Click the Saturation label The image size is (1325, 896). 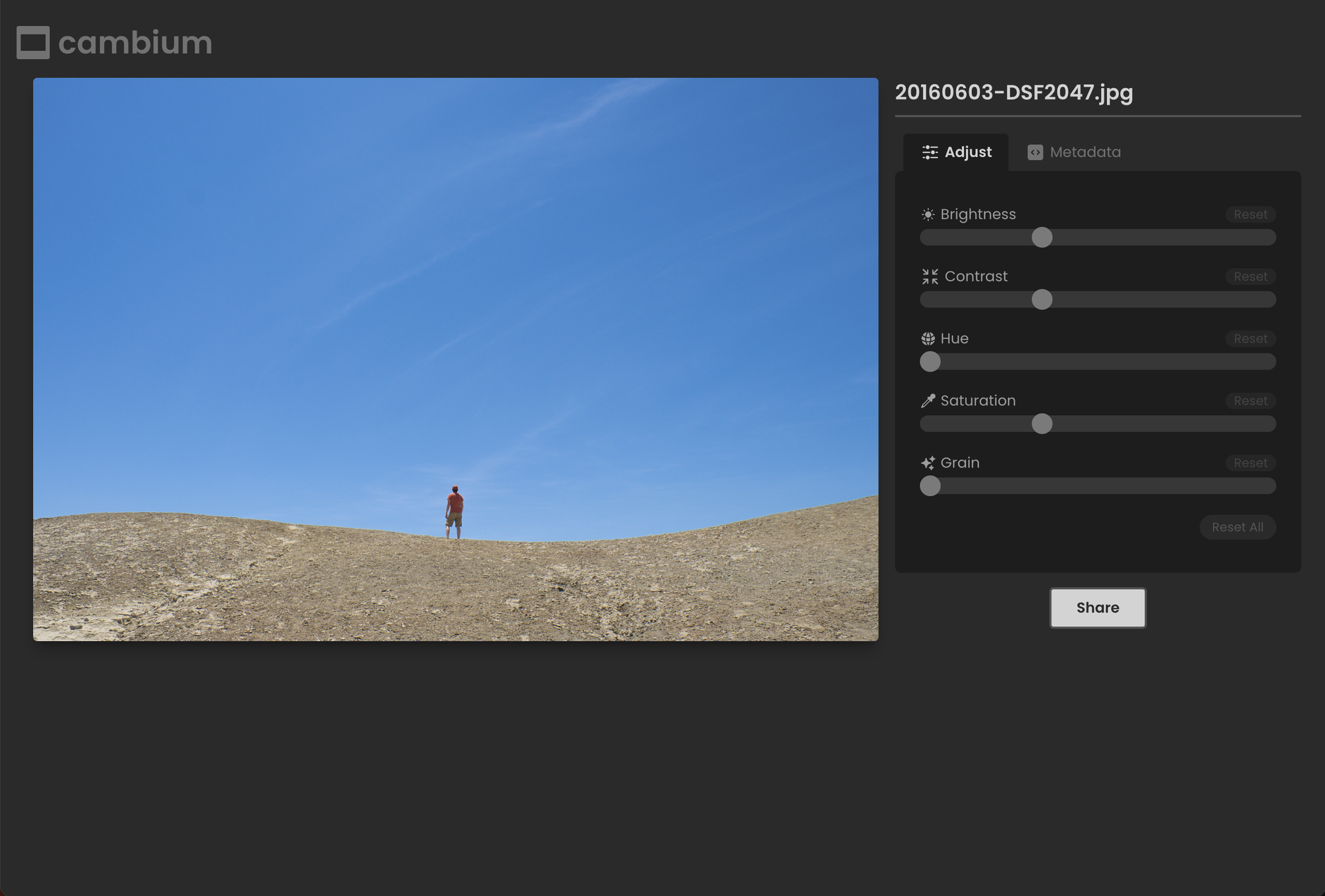[978, 401]
